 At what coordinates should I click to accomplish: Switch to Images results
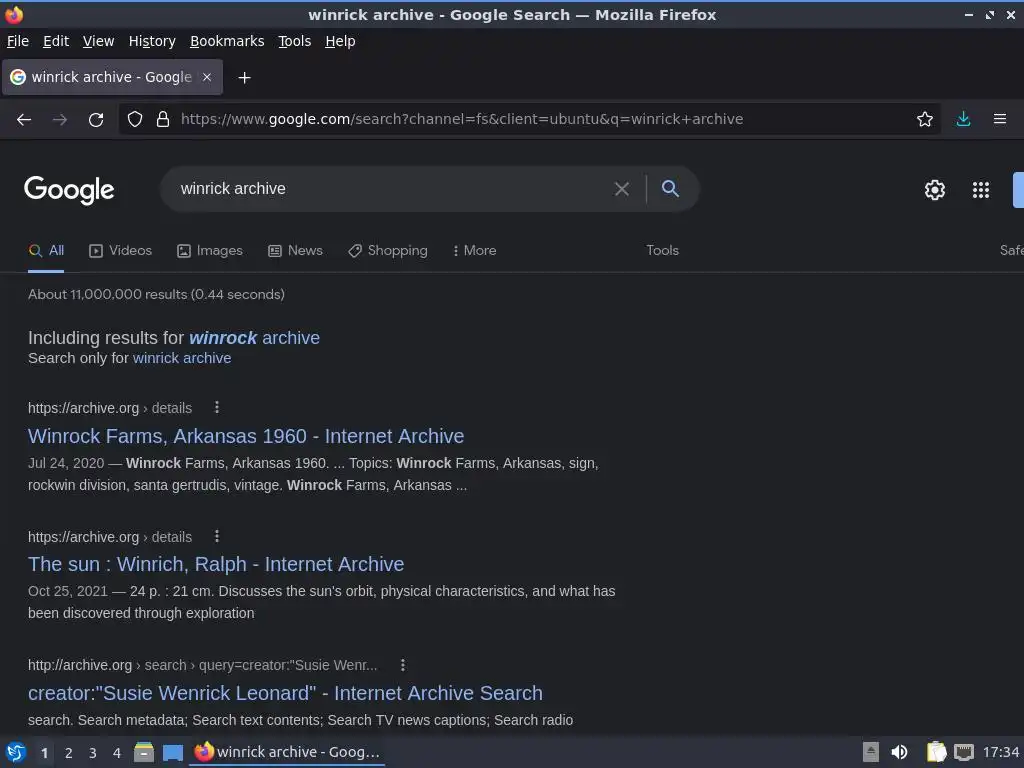210,251
